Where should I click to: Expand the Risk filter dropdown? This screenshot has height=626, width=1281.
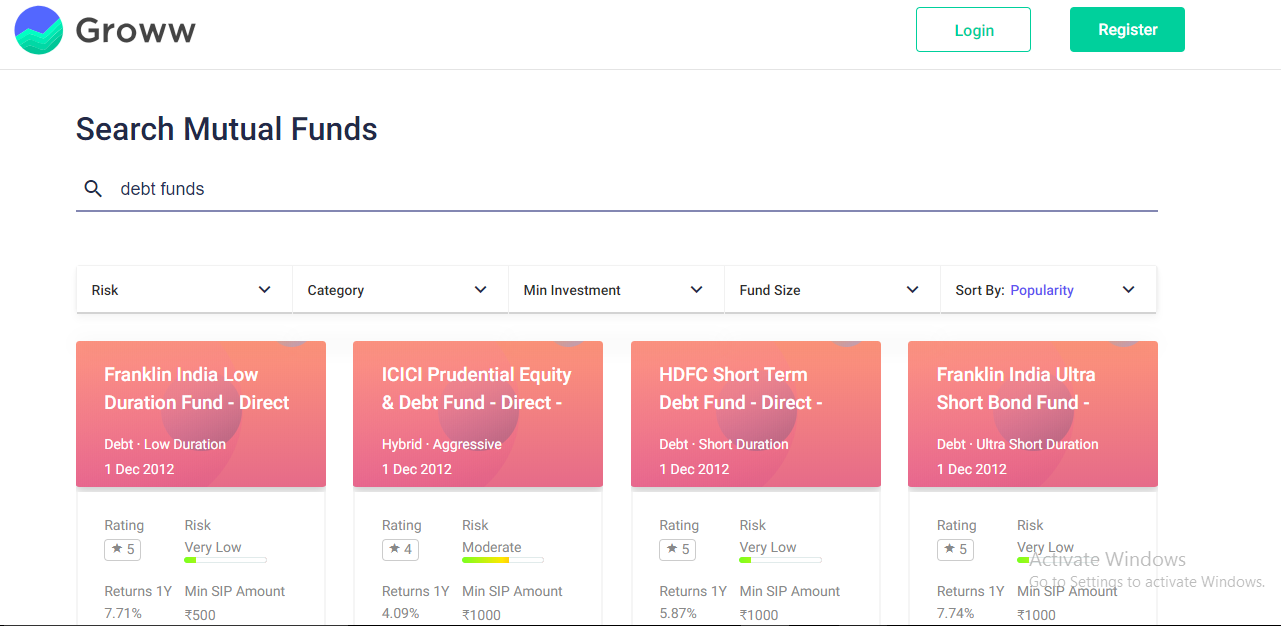click(184, 290)
